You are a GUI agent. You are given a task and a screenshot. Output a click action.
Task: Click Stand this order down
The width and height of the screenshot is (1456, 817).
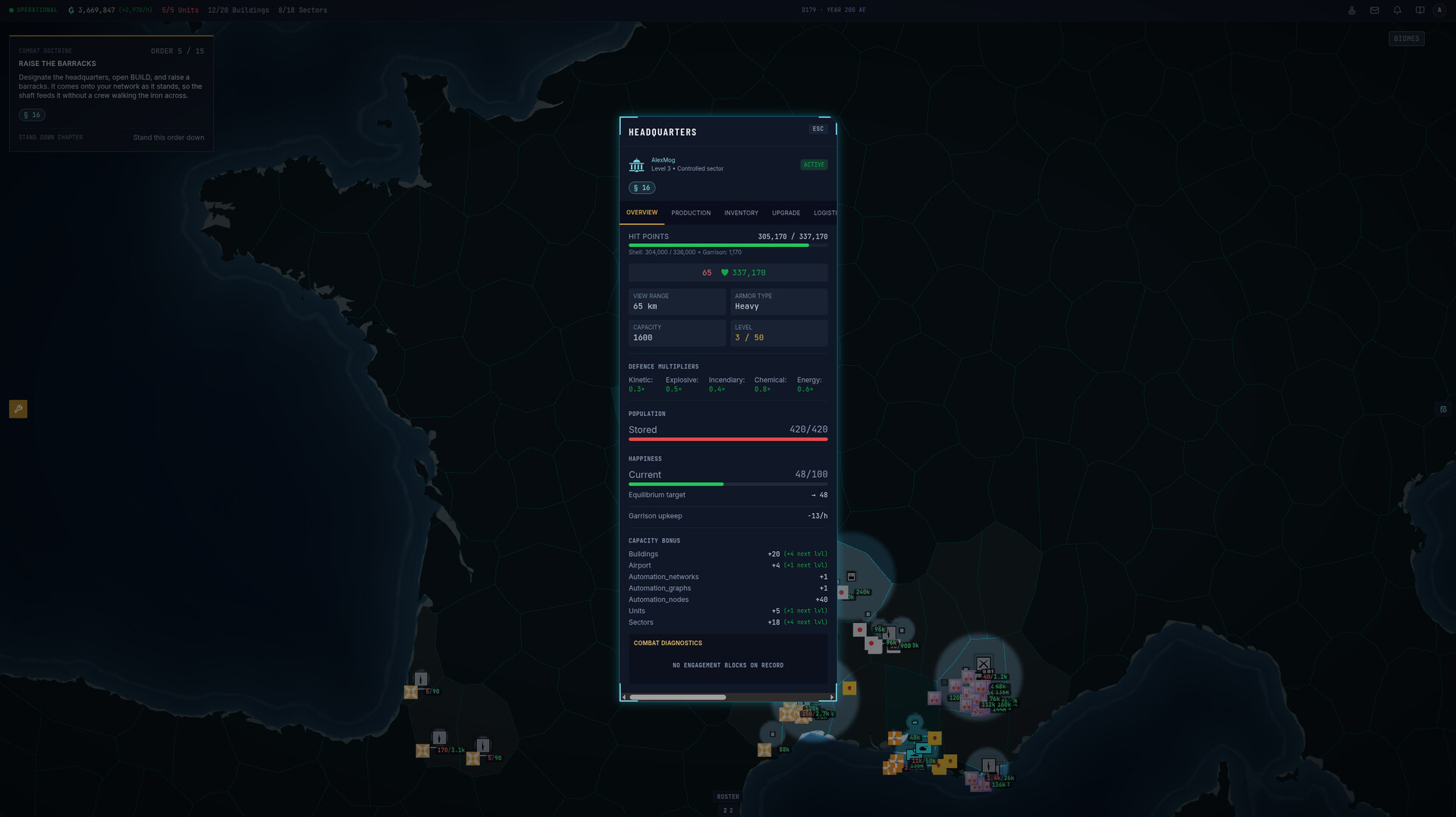click(x=168, y=138)
